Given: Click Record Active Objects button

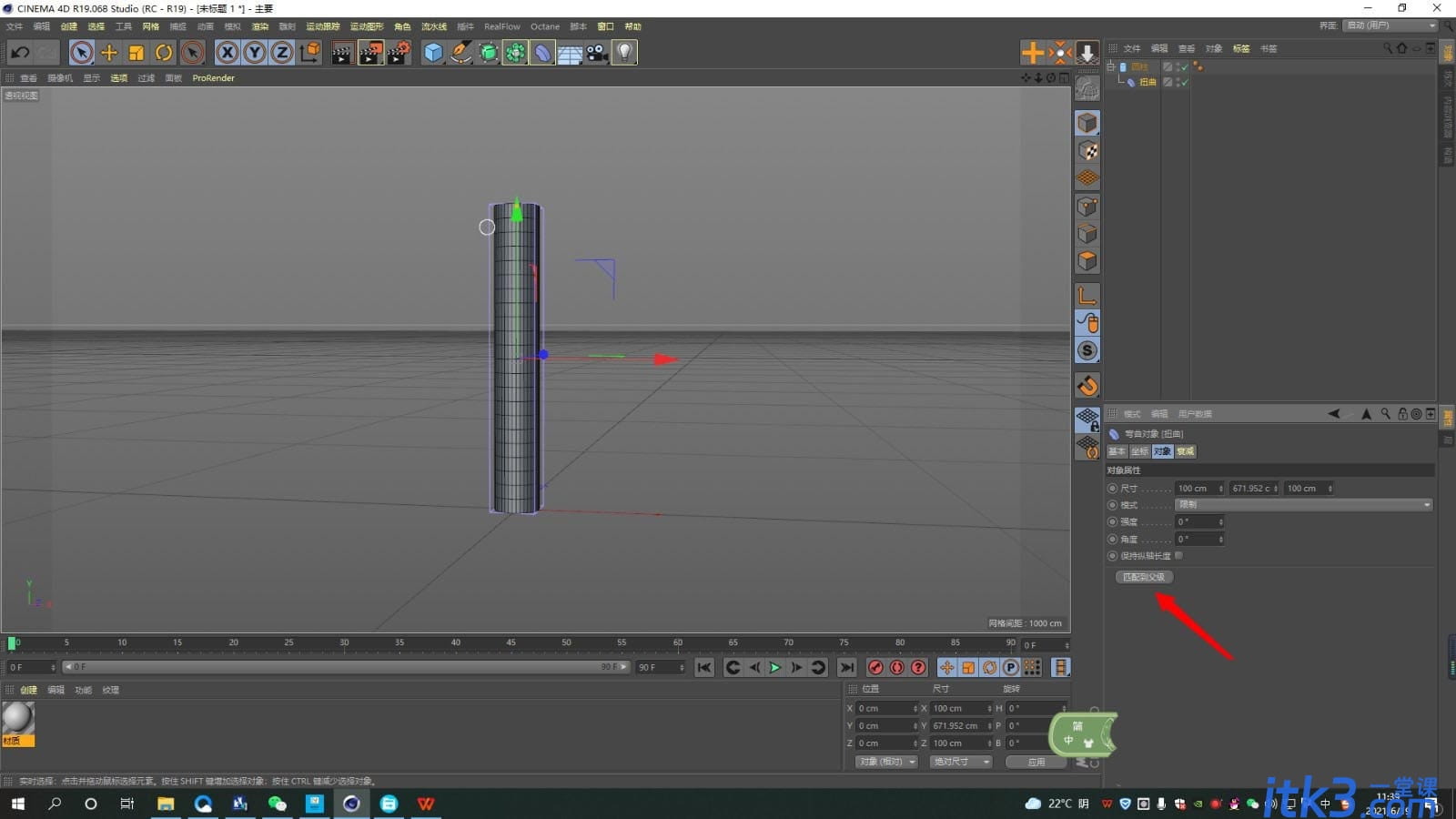Looking at the screenshot, I should point(875,668).
